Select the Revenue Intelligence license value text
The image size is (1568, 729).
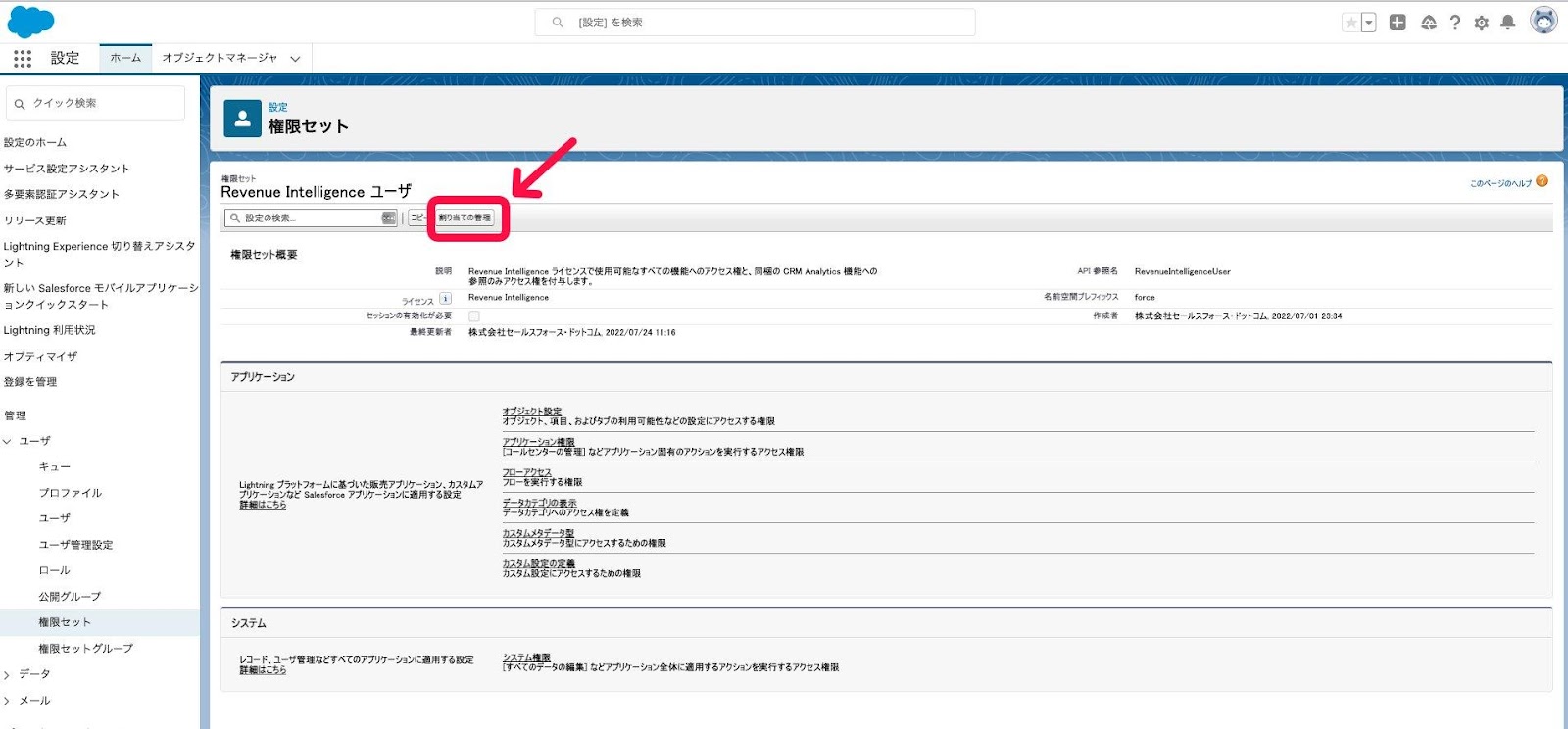(509, 298)
